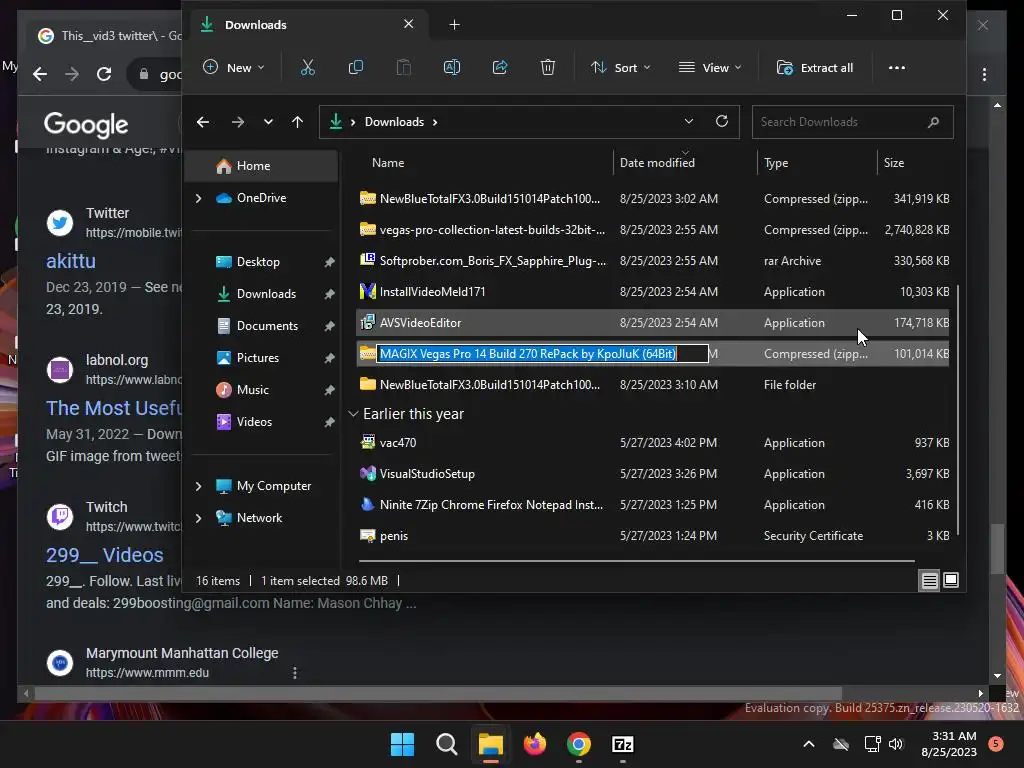Expand address bar history dropdown

tap(688, 121)
